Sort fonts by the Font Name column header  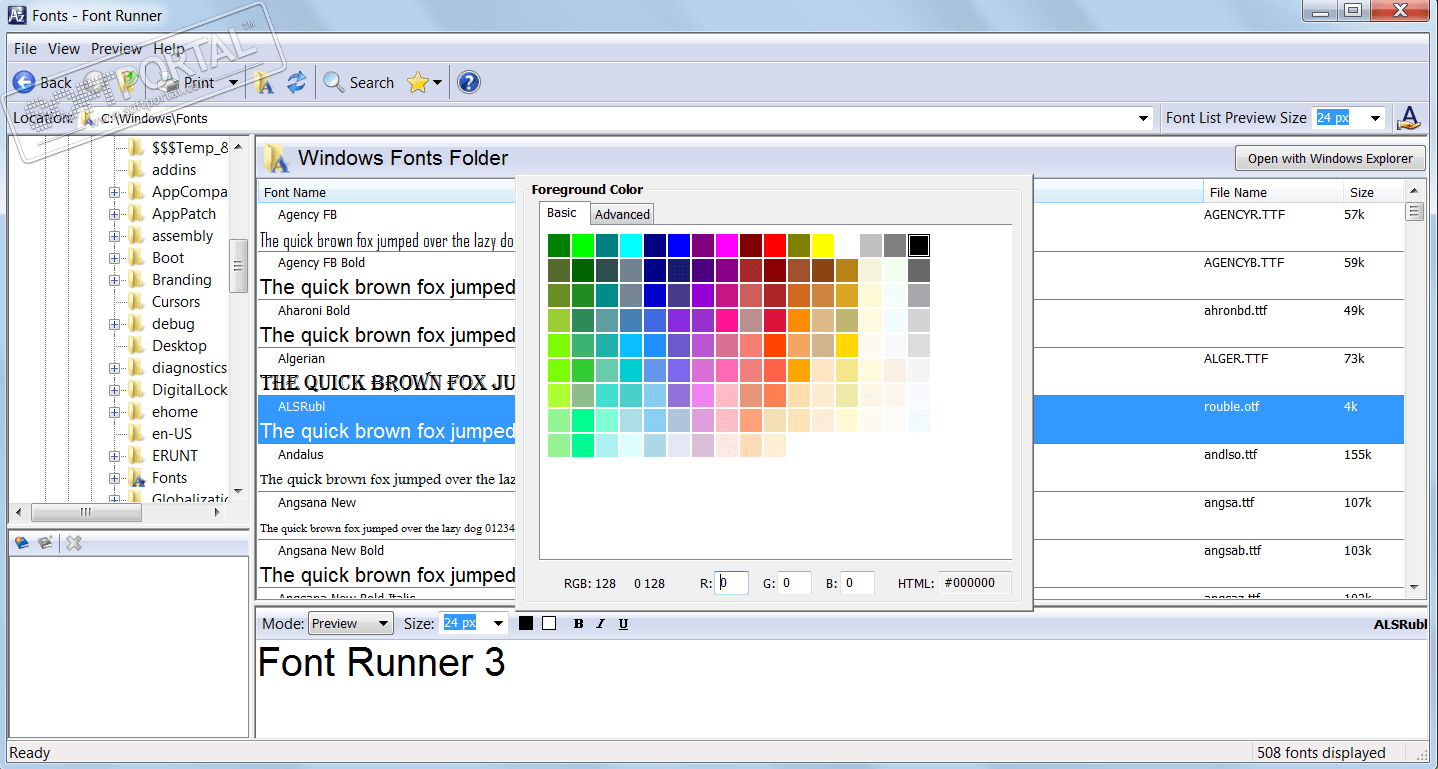click(387, 192)
